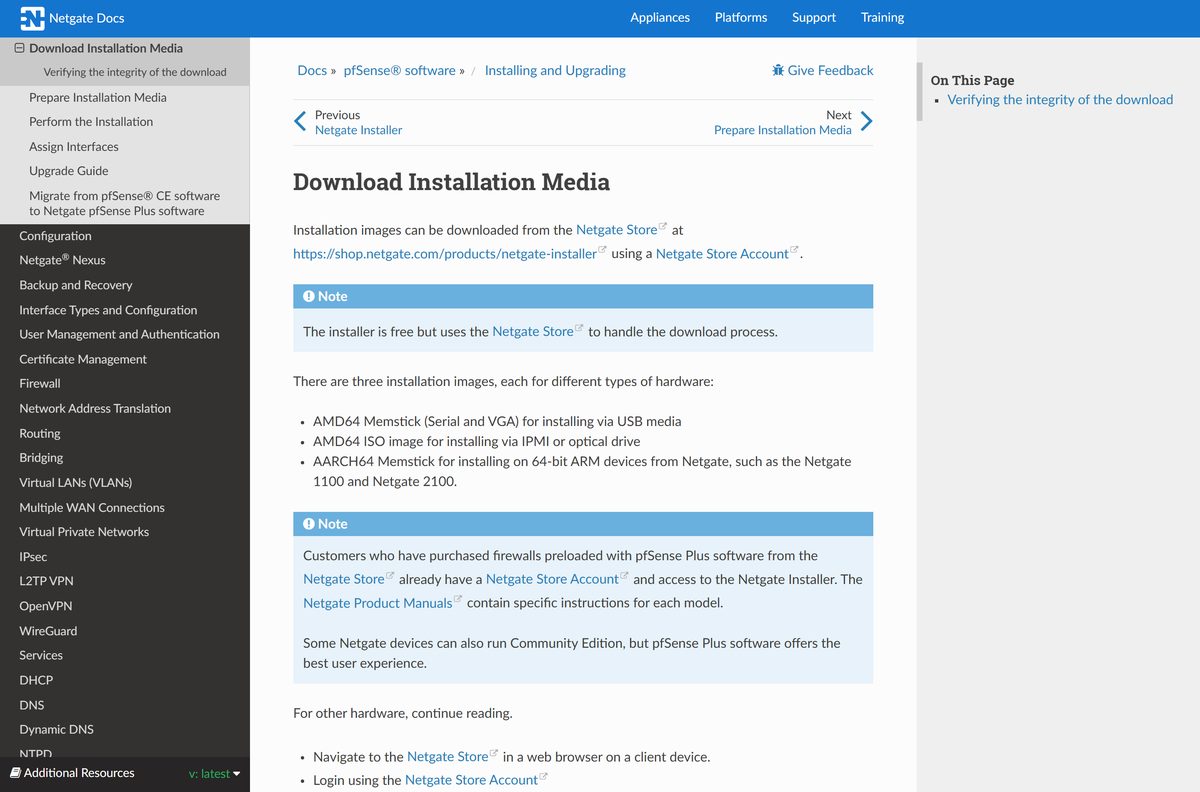Open the v: latest version dropdown
This screenshot has height=792, width=1200.
[x=214, y=774]
